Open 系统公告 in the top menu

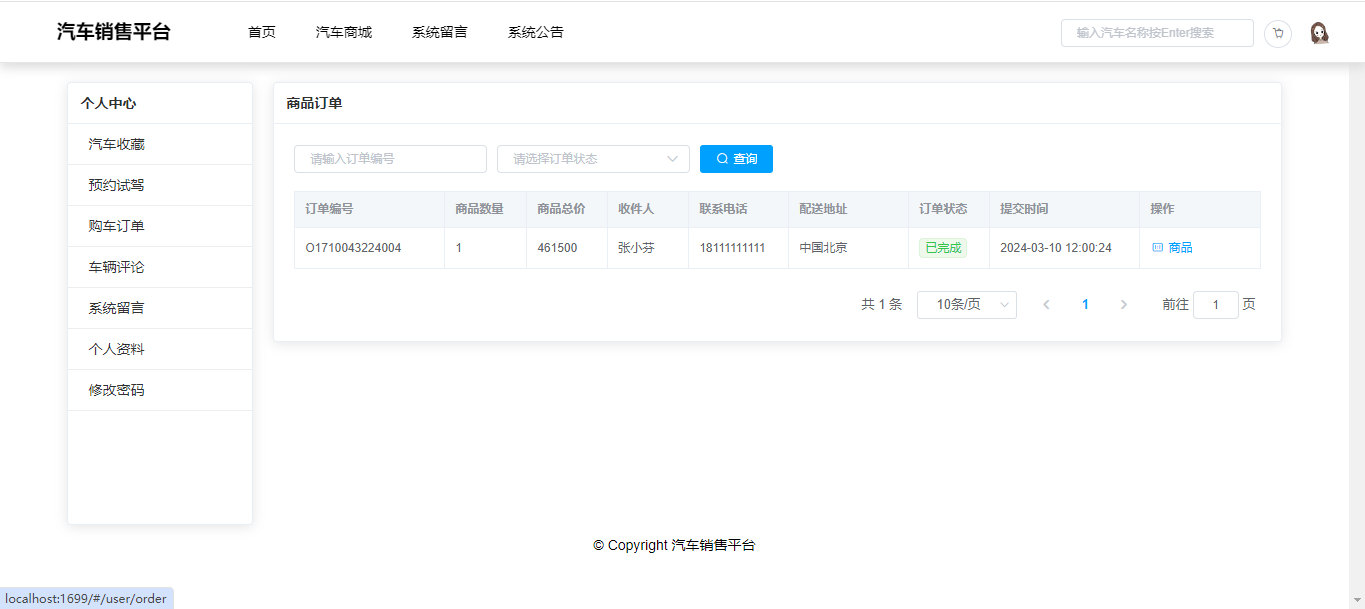[536, 32]
